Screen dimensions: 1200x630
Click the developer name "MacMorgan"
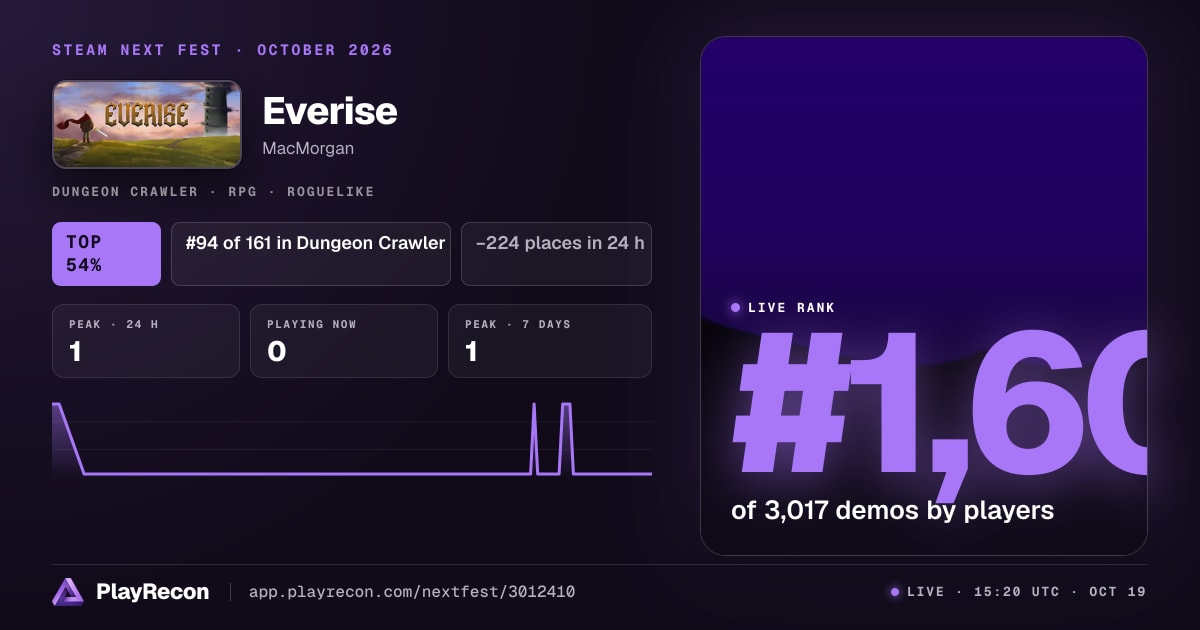click(x=308, y=148)
